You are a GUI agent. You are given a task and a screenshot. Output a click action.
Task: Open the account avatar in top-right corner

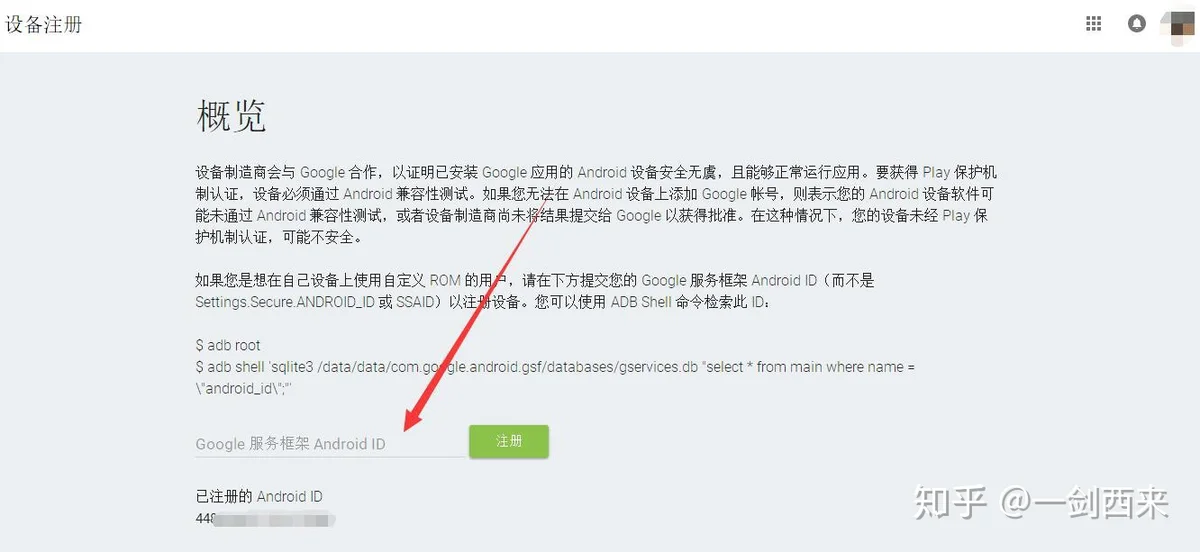click(1181, 24)
